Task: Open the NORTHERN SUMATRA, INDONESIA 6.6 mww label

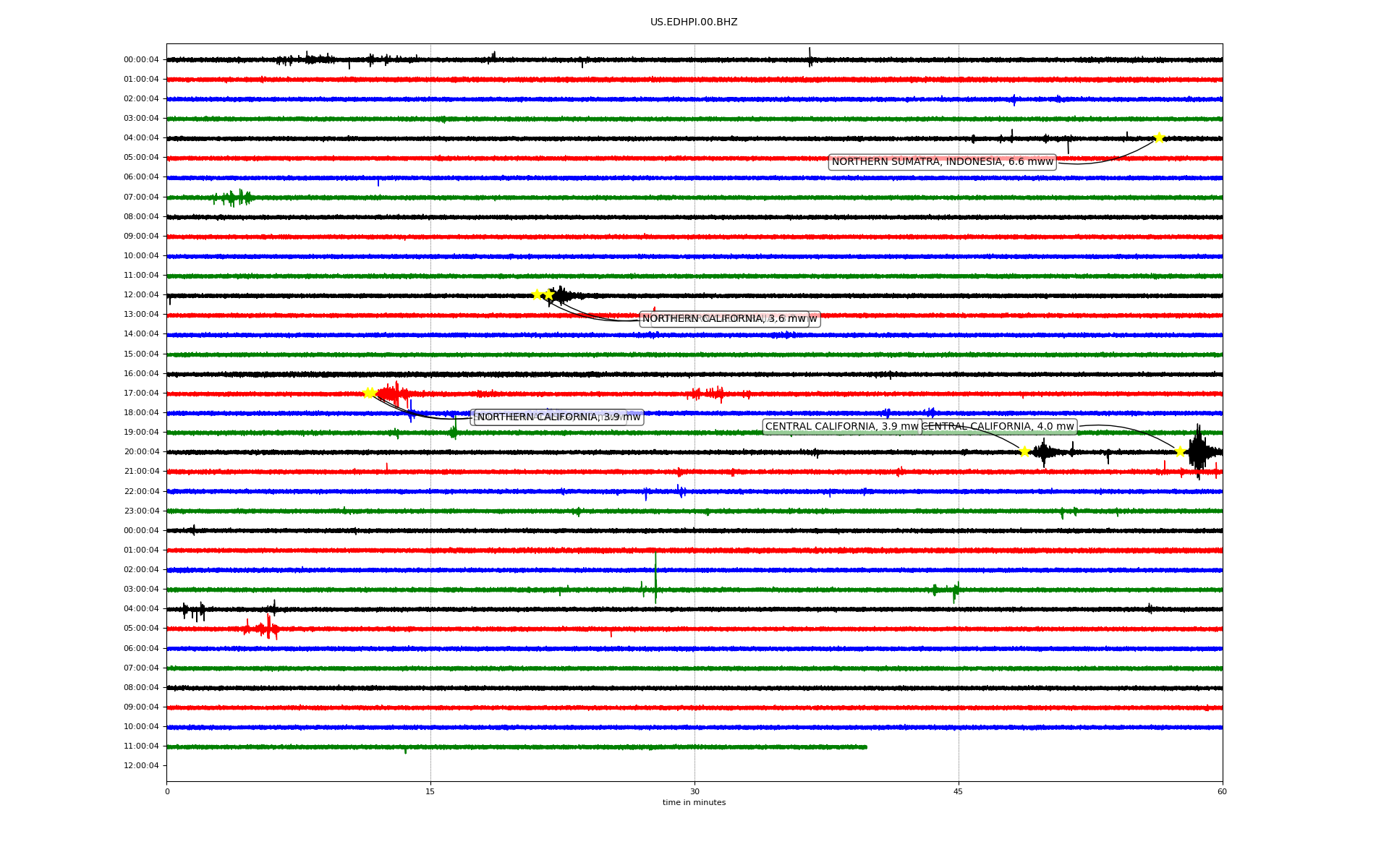Action: pos(942,162)
